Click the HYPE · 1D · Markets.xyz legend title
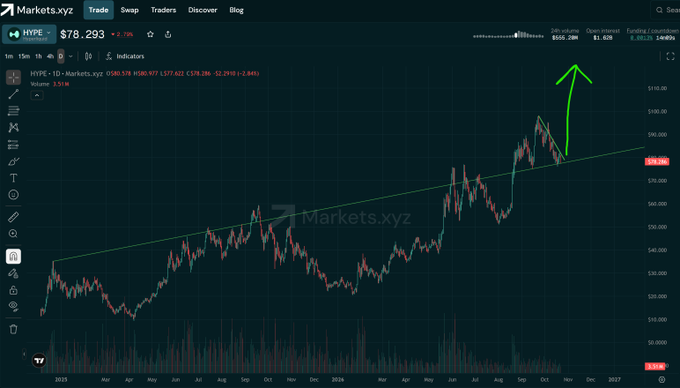680x388 pixels. point(66,74)
